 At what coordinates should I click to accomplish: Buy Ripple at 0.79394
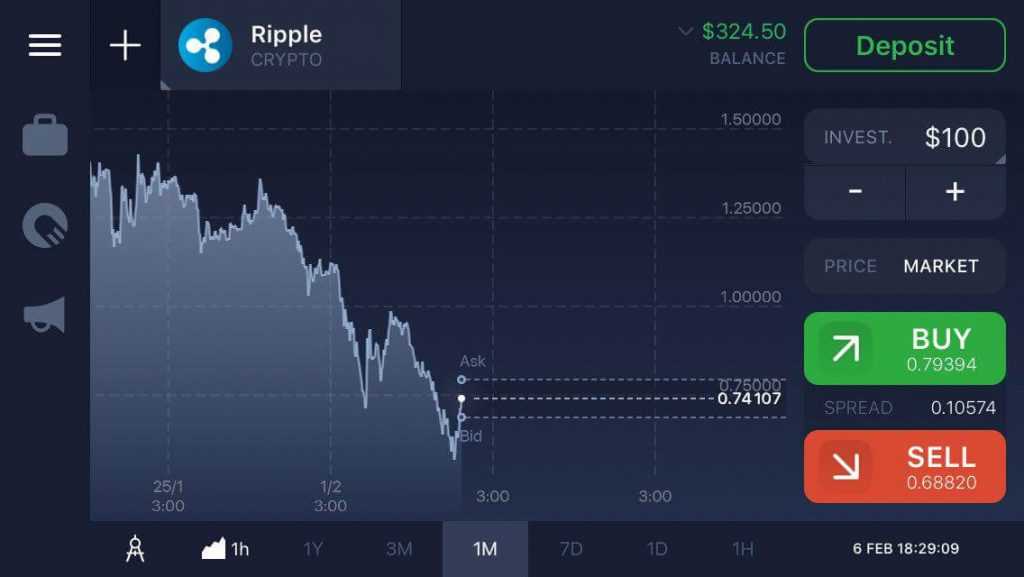click(x=905, y=349)
